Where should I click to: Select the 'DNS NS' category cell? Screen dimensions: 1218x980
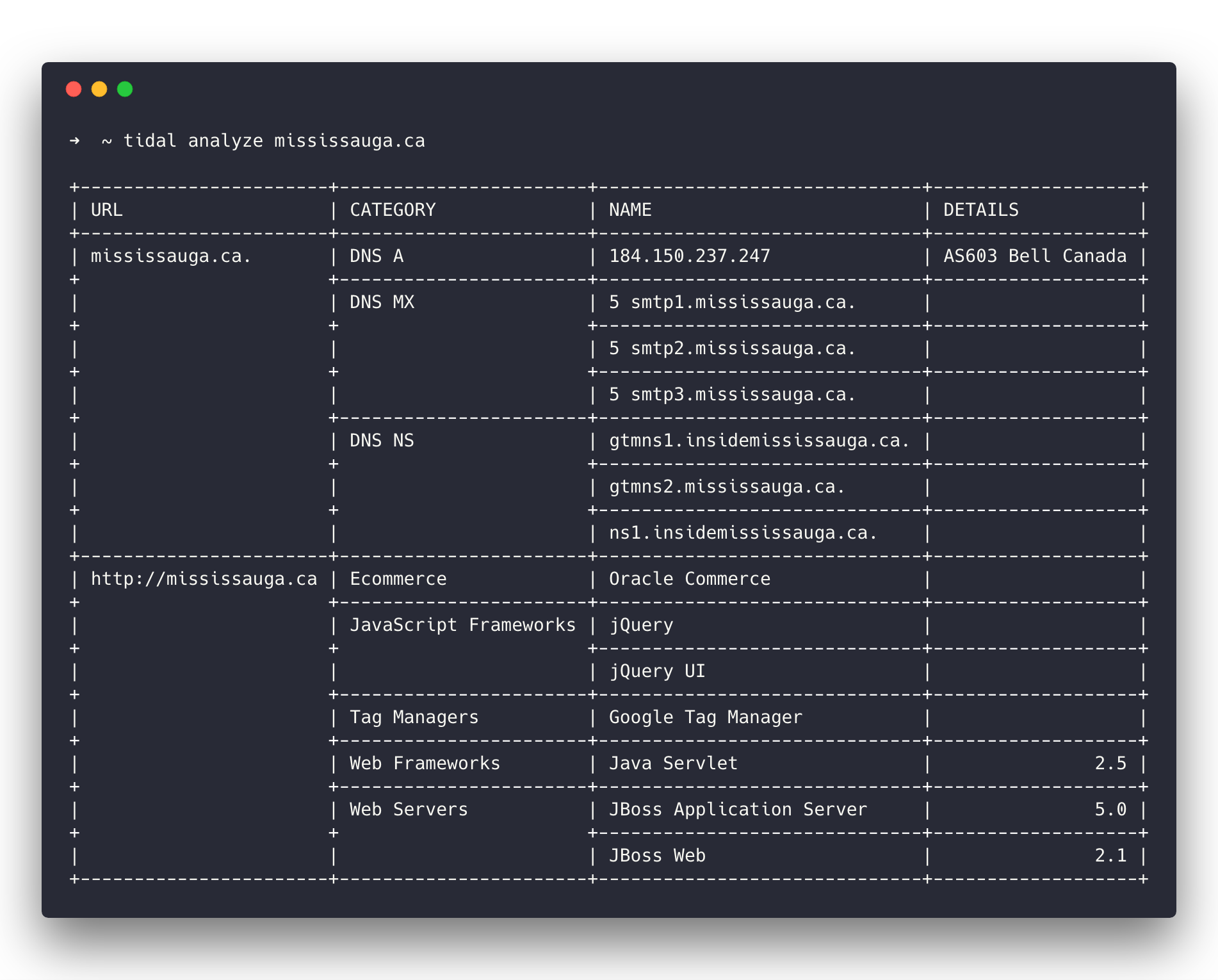(382, 441)
